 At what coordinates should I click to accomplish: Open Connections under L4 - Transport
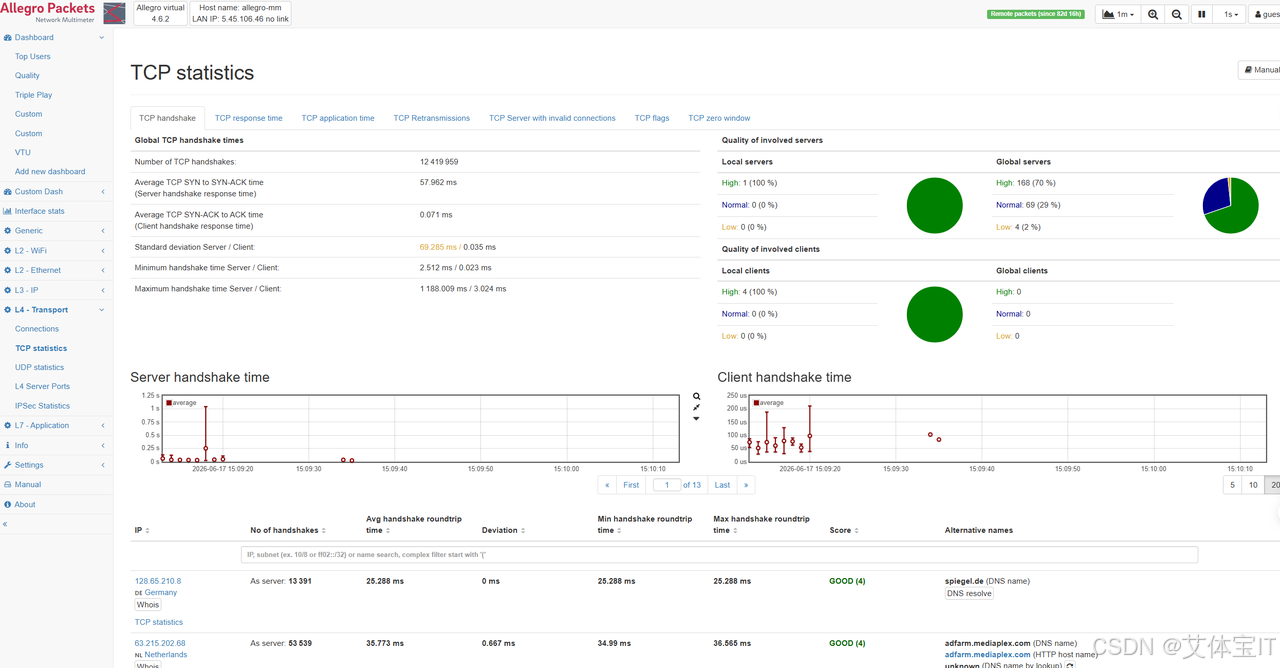tap(37, 329)
